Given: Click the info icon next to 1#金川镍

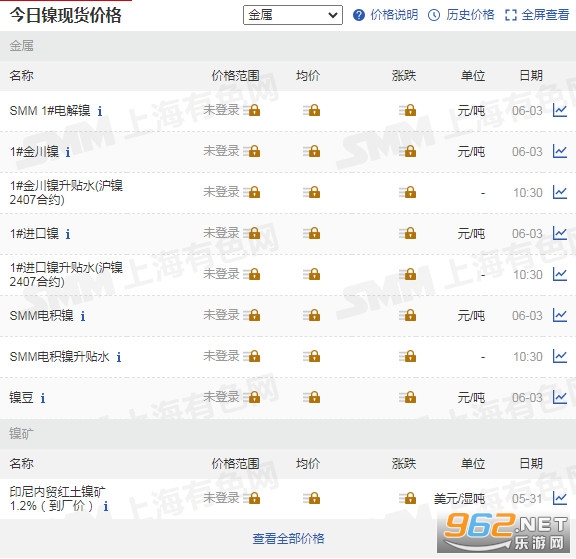Looking at the screenshot, I should pos(68,152).
